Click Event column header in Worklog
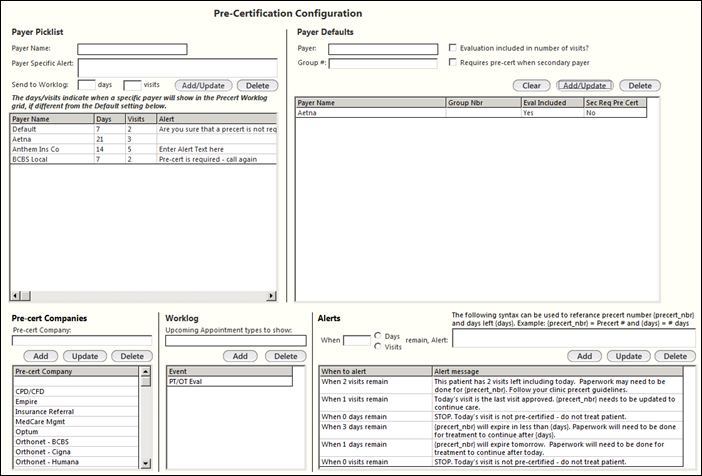The image size is (702, 476). (x=230, y=371)
